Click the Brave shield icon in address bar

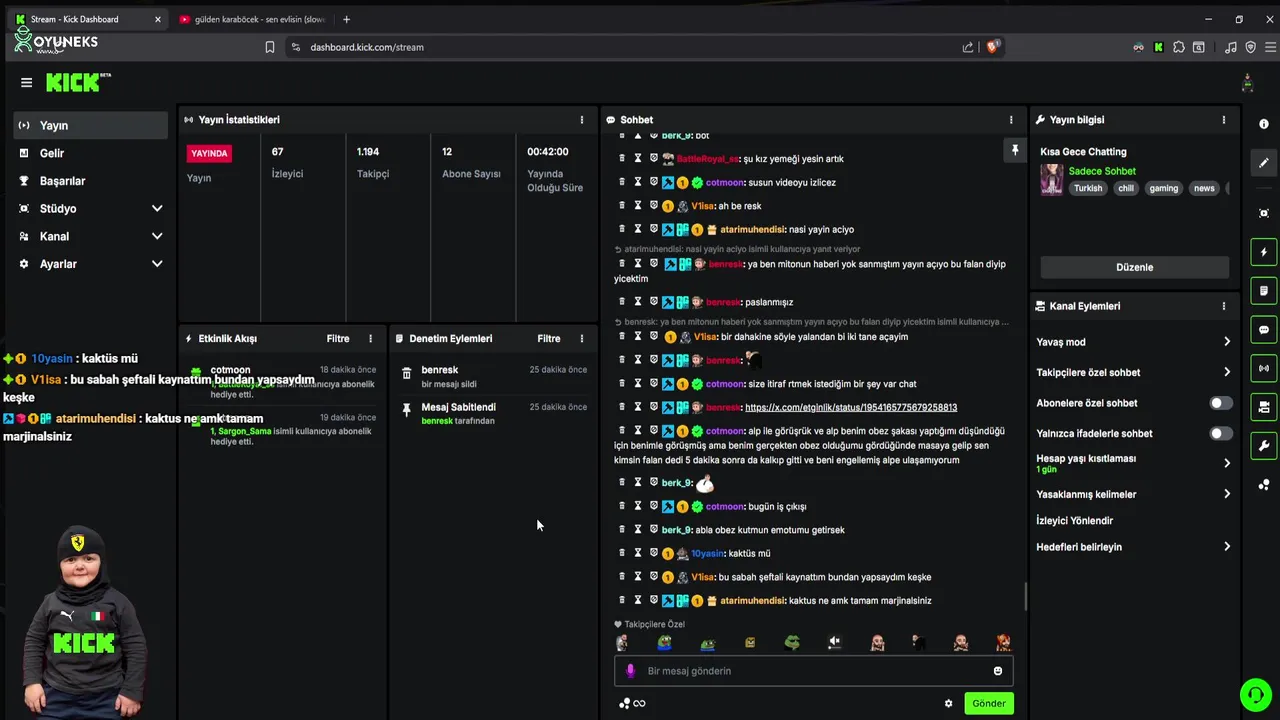tap(993, 46)
